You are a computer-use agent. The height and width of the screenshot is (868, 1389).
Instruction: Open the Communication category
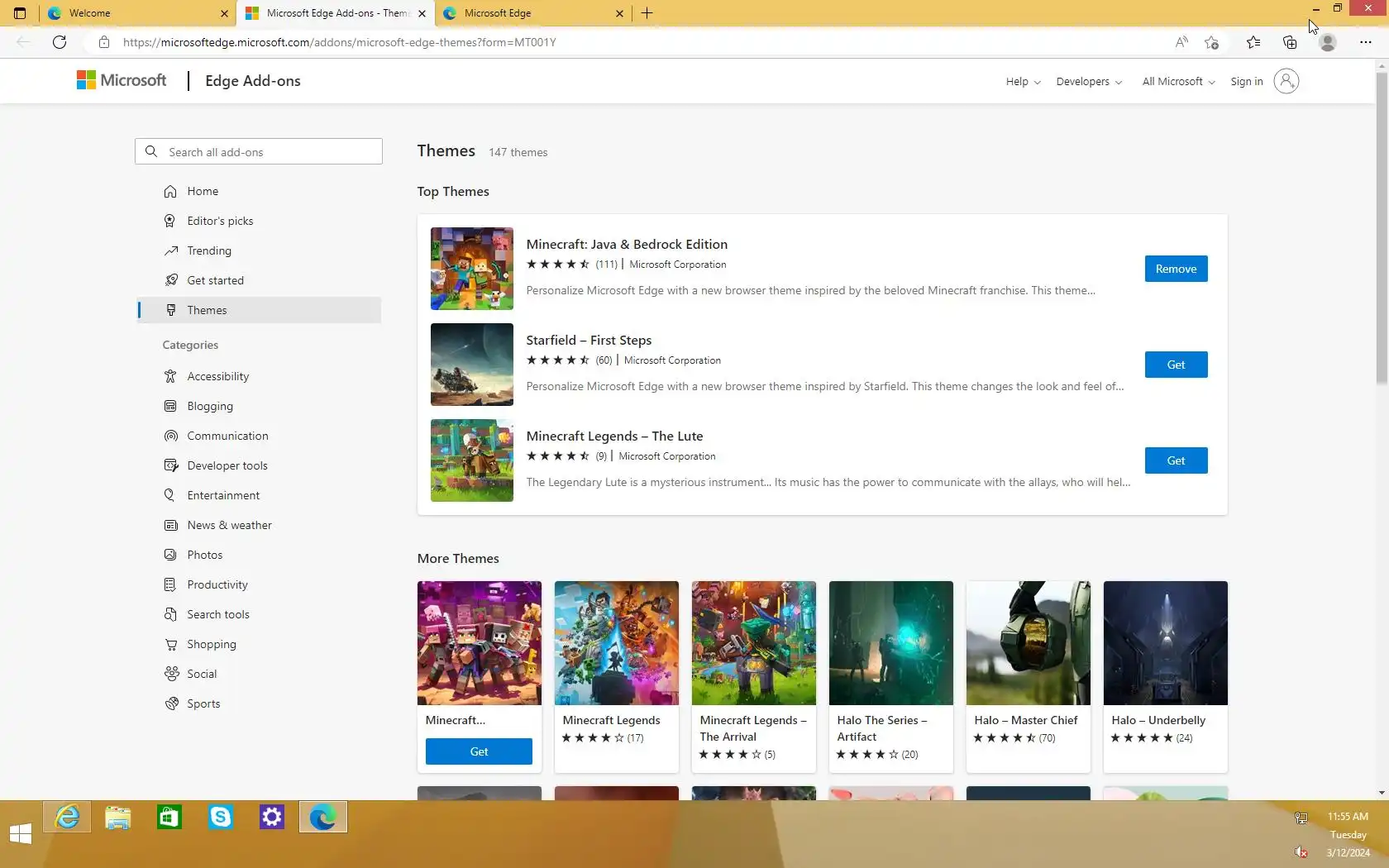(260, 436)
